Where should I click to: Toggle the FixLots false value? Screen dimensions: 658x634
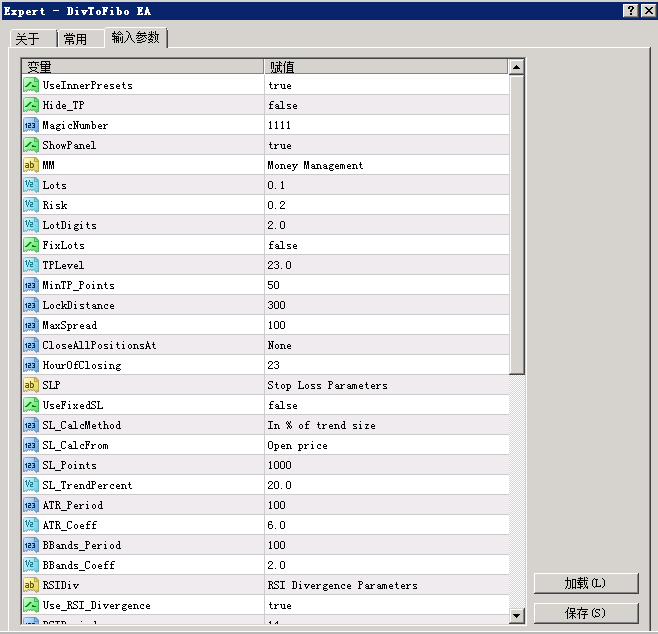pos(386,245)
